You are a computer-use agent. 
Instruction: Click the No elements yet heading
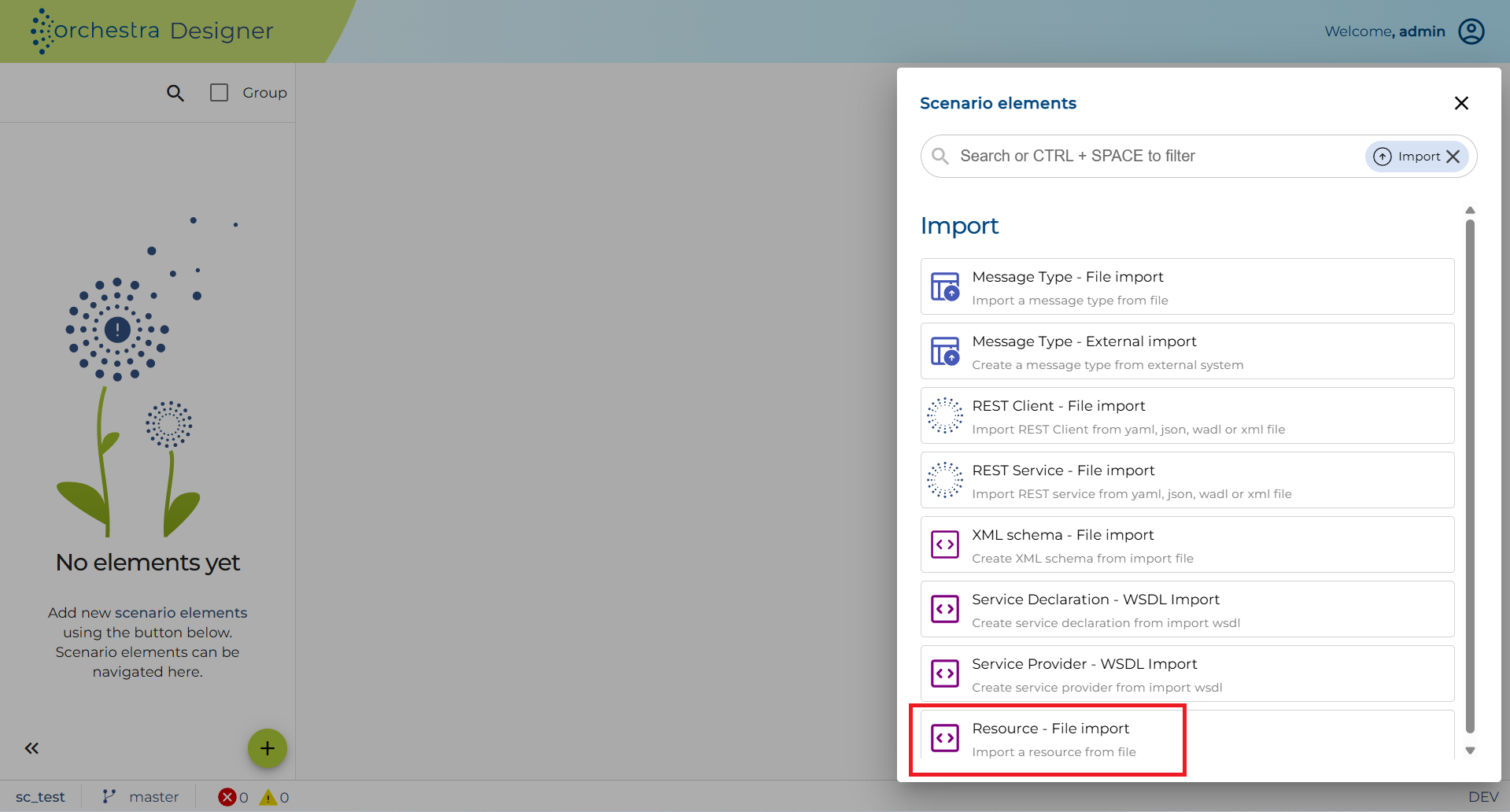click(148, 563)
